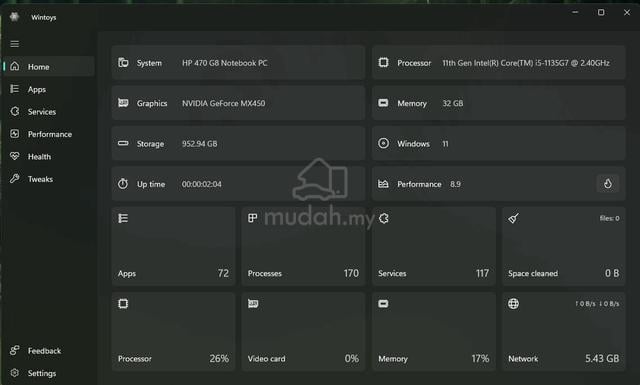
Task: Switch to Performance in the sidebar
Action: click(x=49, y=134)
